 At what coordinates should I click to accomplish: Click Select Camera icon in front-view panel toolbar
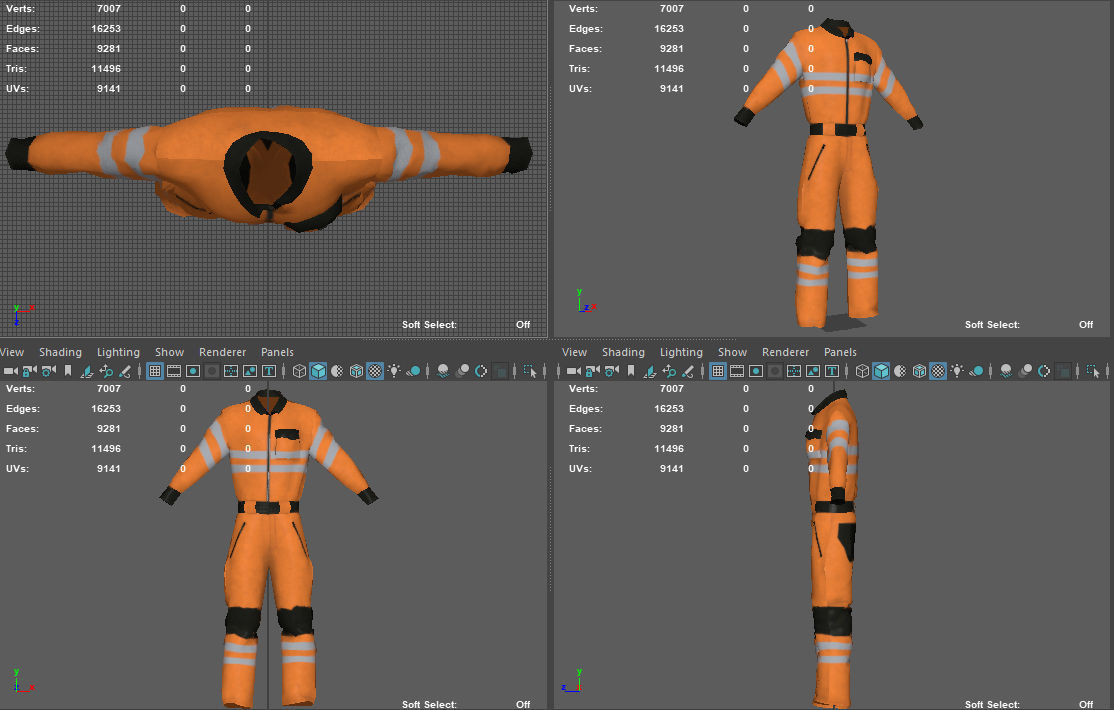(x=11, y=371)
